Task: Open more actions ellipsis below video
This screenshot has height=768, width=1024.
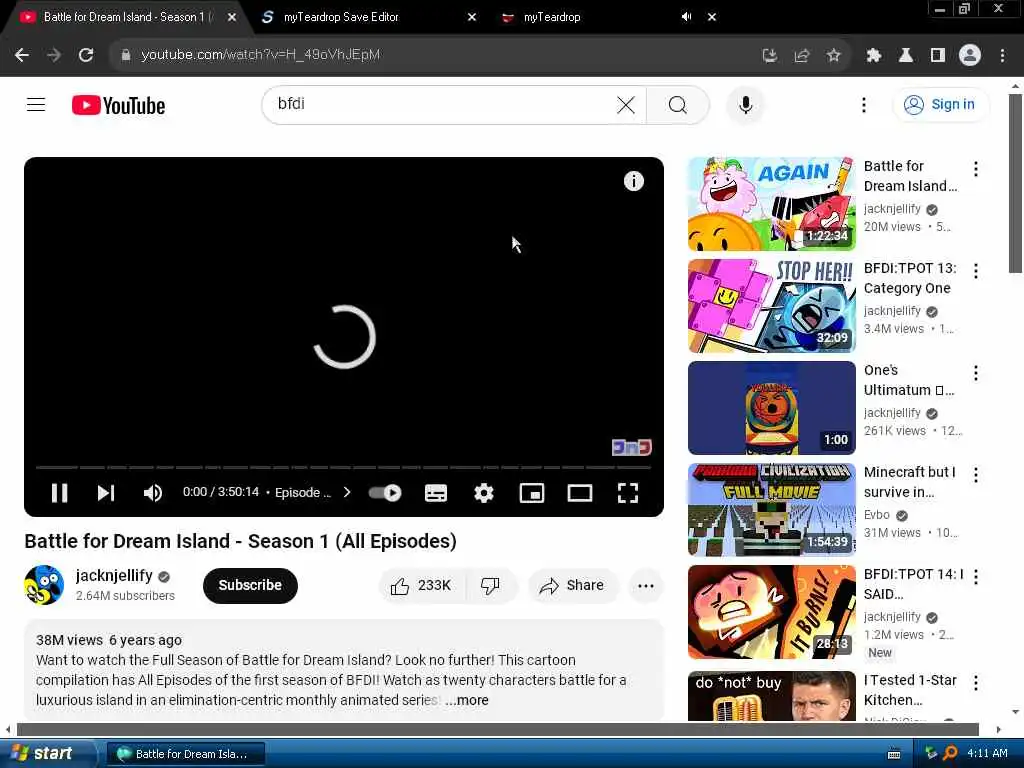Action: point(645,585)
